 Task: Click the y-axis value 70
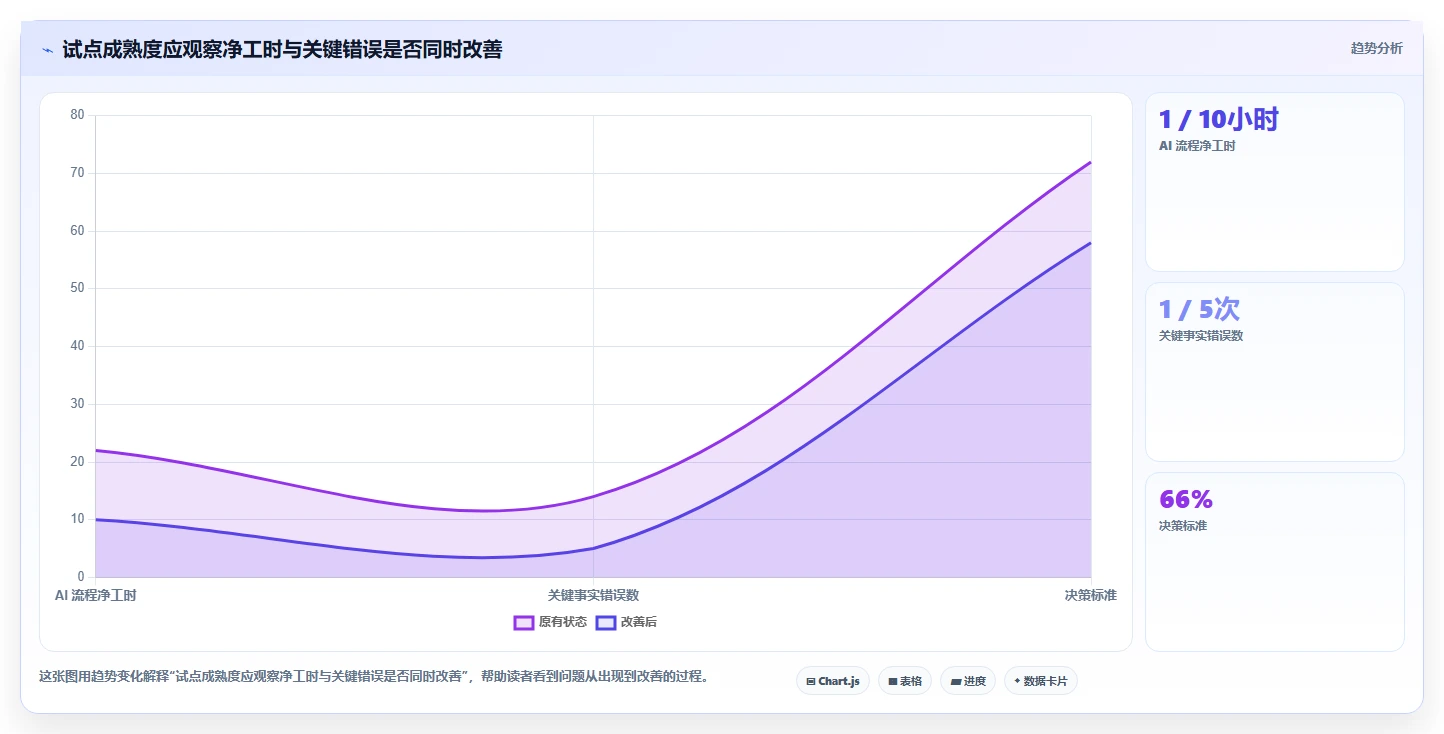pyautogui.click(x=78, y=173)
